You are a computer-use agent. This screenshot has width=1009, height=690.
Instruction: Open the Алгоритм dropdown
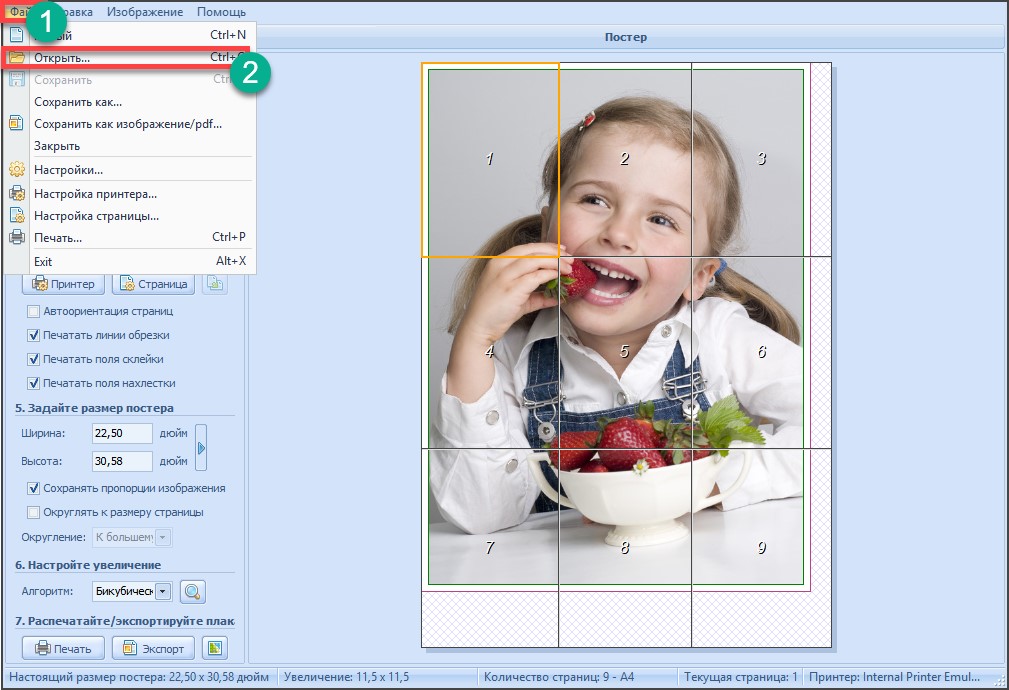click(163, 592)
